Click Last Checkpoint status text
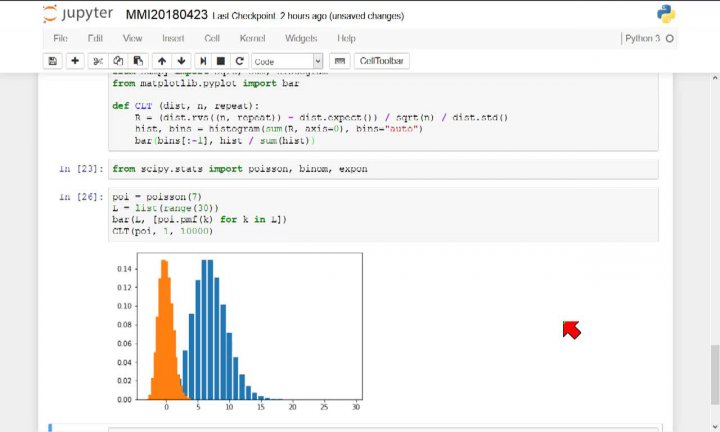Viewport: 720px width, 432px height. click(x=308, y=16)
